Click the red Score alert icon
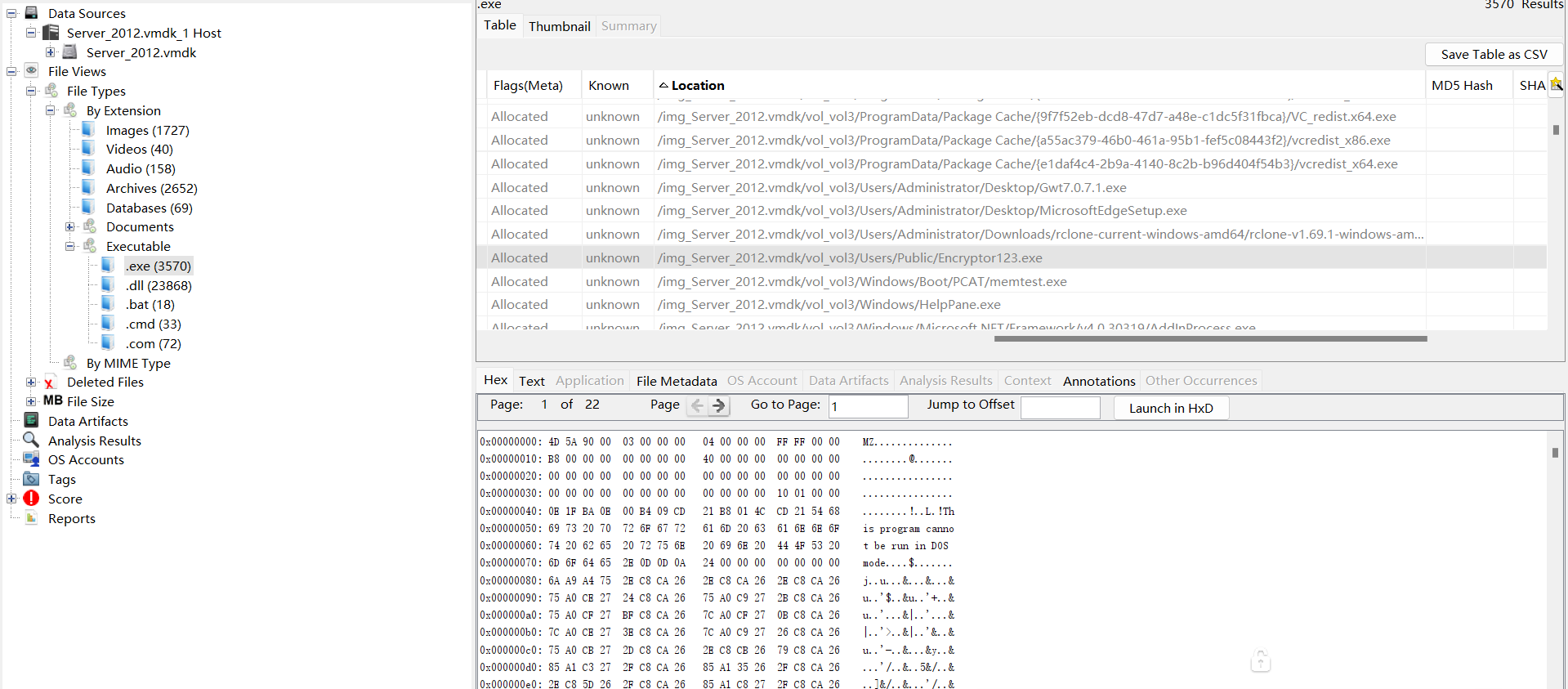The height and width of the screenshot is (689, 1568). click(32, 499)
